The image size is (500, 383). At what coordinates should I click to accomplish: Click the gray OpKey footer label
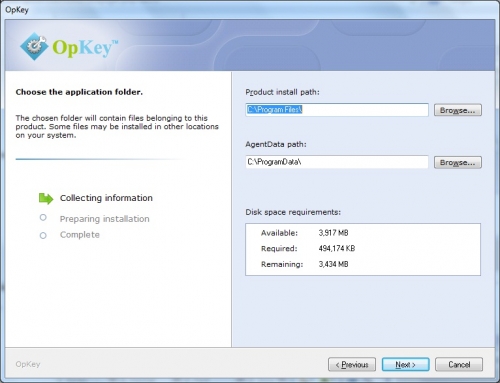28,364
